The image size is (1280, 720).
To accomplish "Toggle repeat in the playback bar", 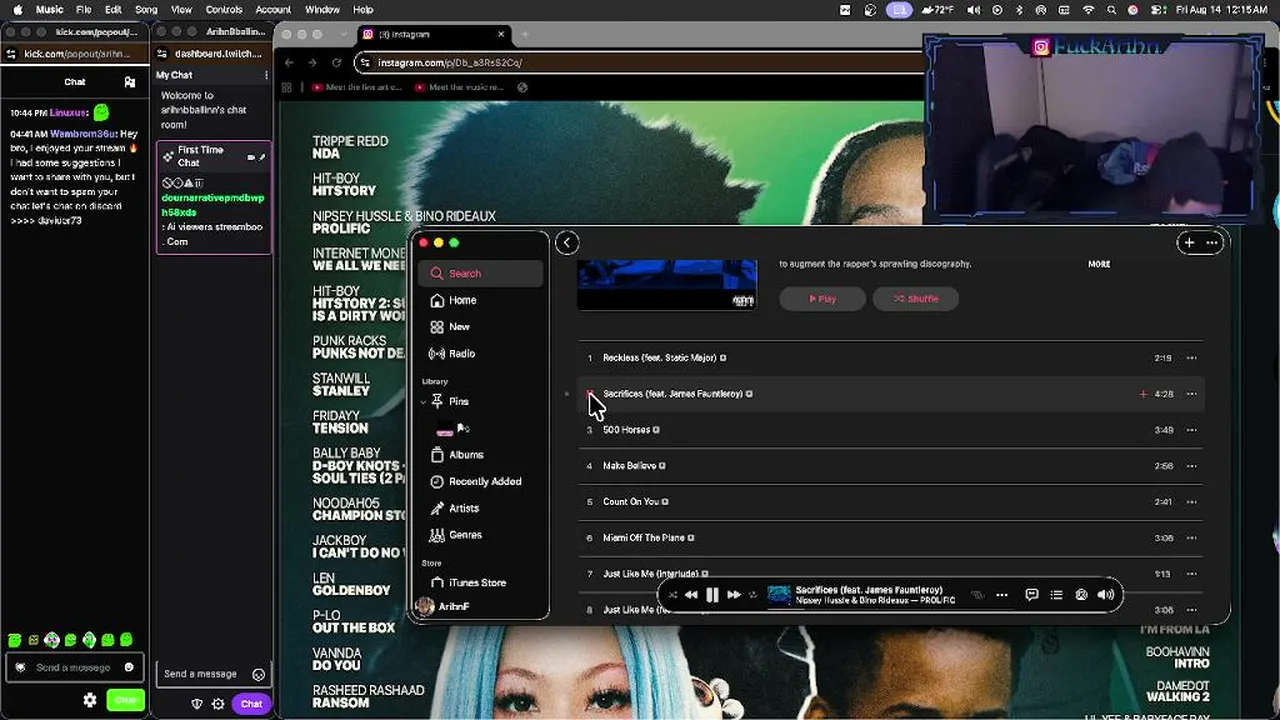I will pos(753,595).
